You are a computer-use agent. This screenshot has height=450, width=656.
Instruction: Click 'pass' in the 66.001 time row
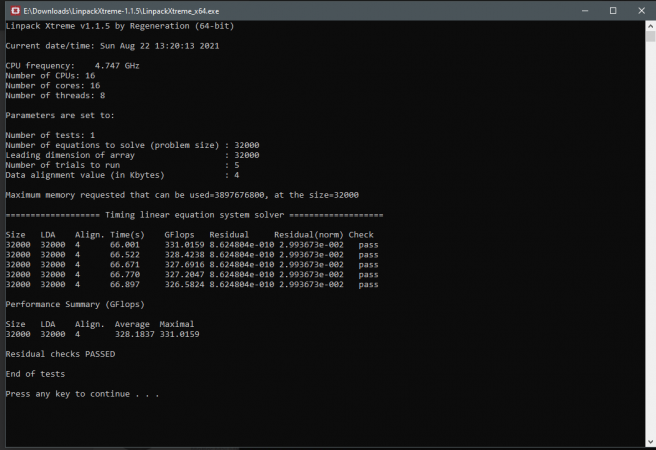(368, 245)
